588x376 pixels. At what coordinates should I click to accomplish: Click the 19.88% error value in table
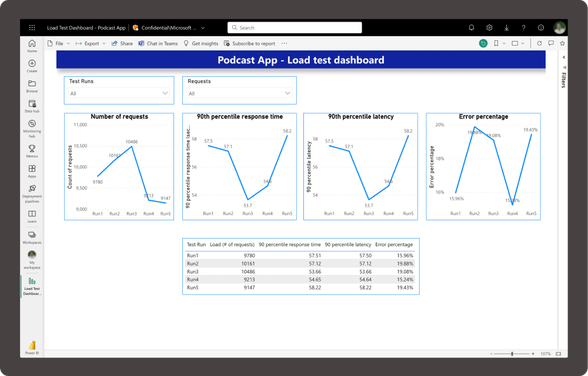[405, 264]
